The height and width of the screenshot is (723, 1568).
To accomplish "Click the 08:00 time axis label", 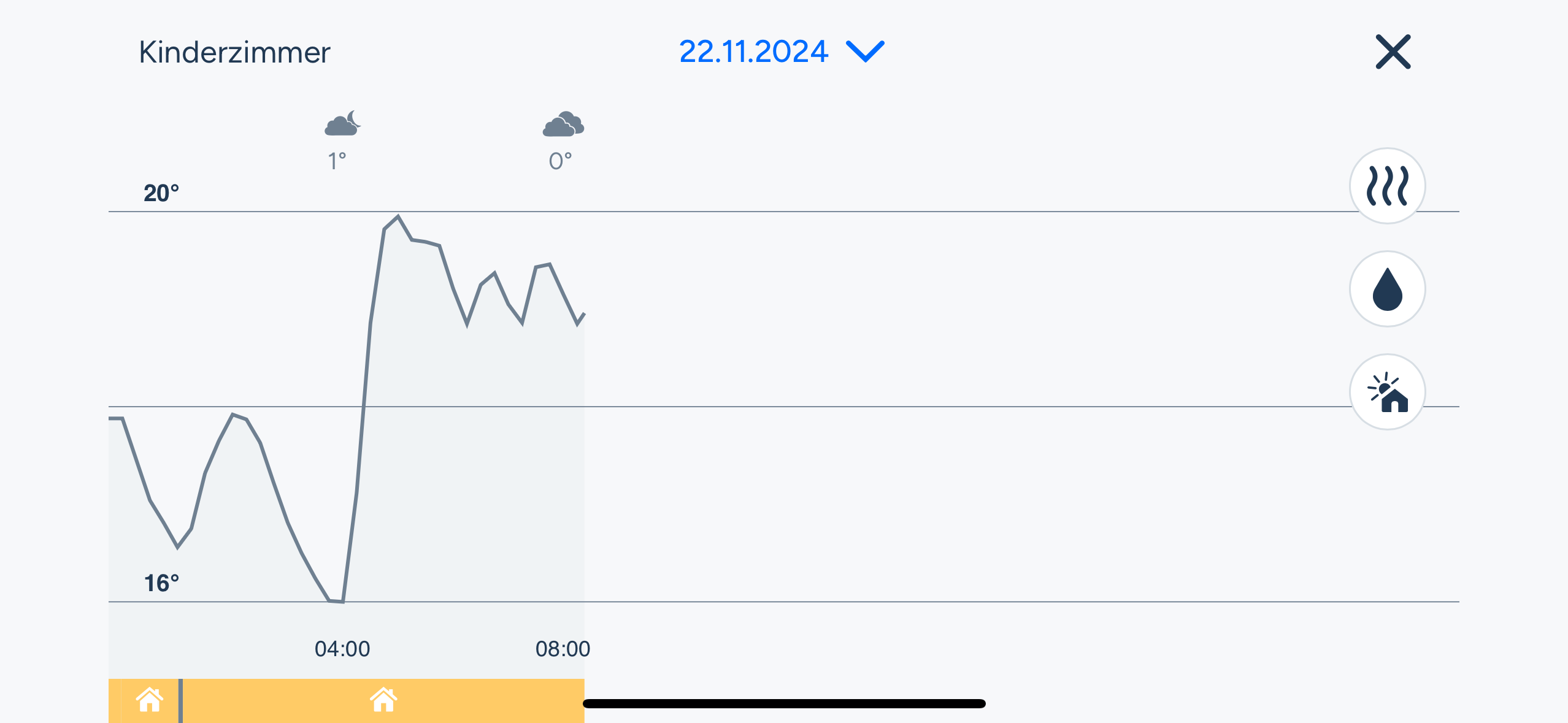I will 563,649.
